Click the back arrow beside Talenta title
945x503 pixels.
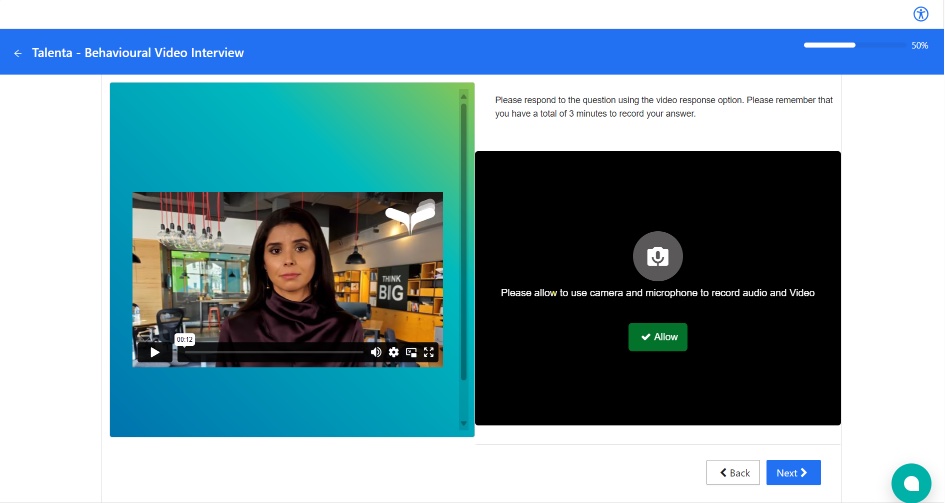[18, 53]
